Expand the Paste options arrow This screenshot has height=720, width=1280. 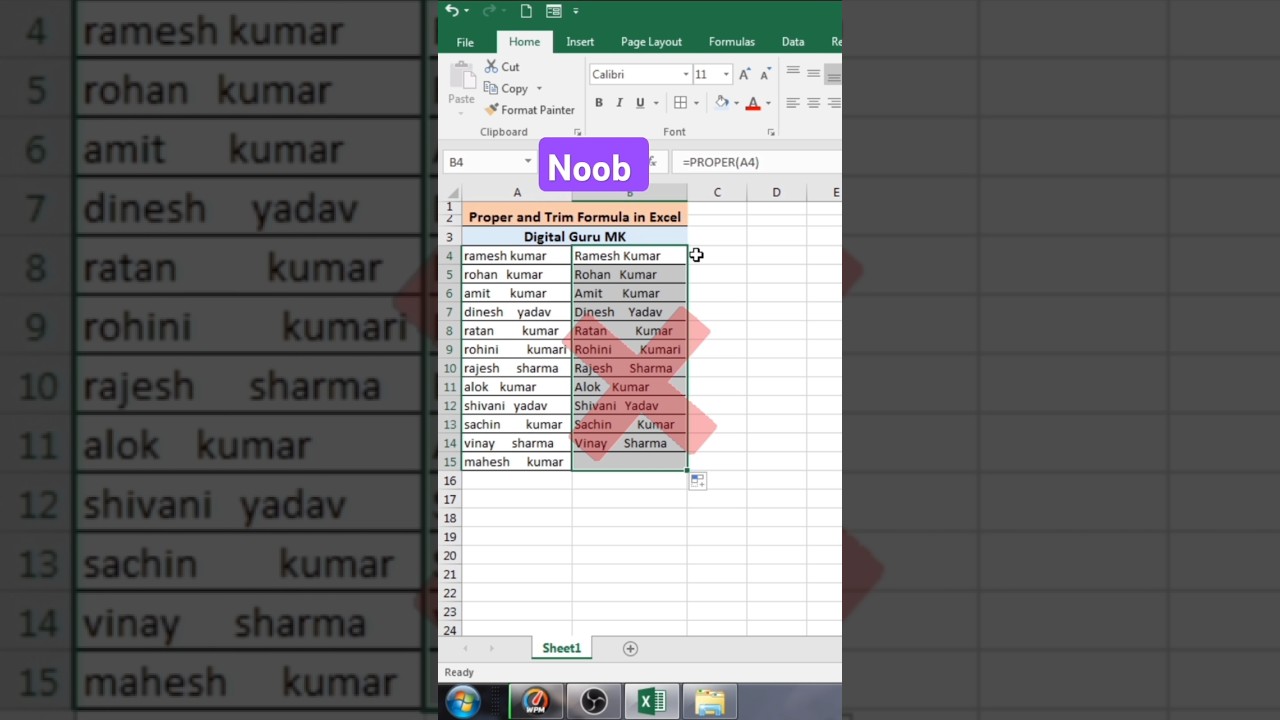tap(462, 111)
